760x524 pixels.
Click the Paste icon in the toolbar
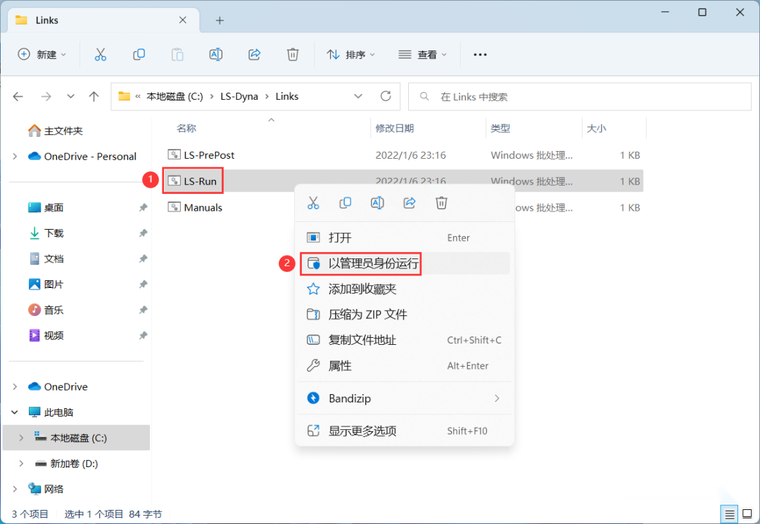tap(177, 54)
